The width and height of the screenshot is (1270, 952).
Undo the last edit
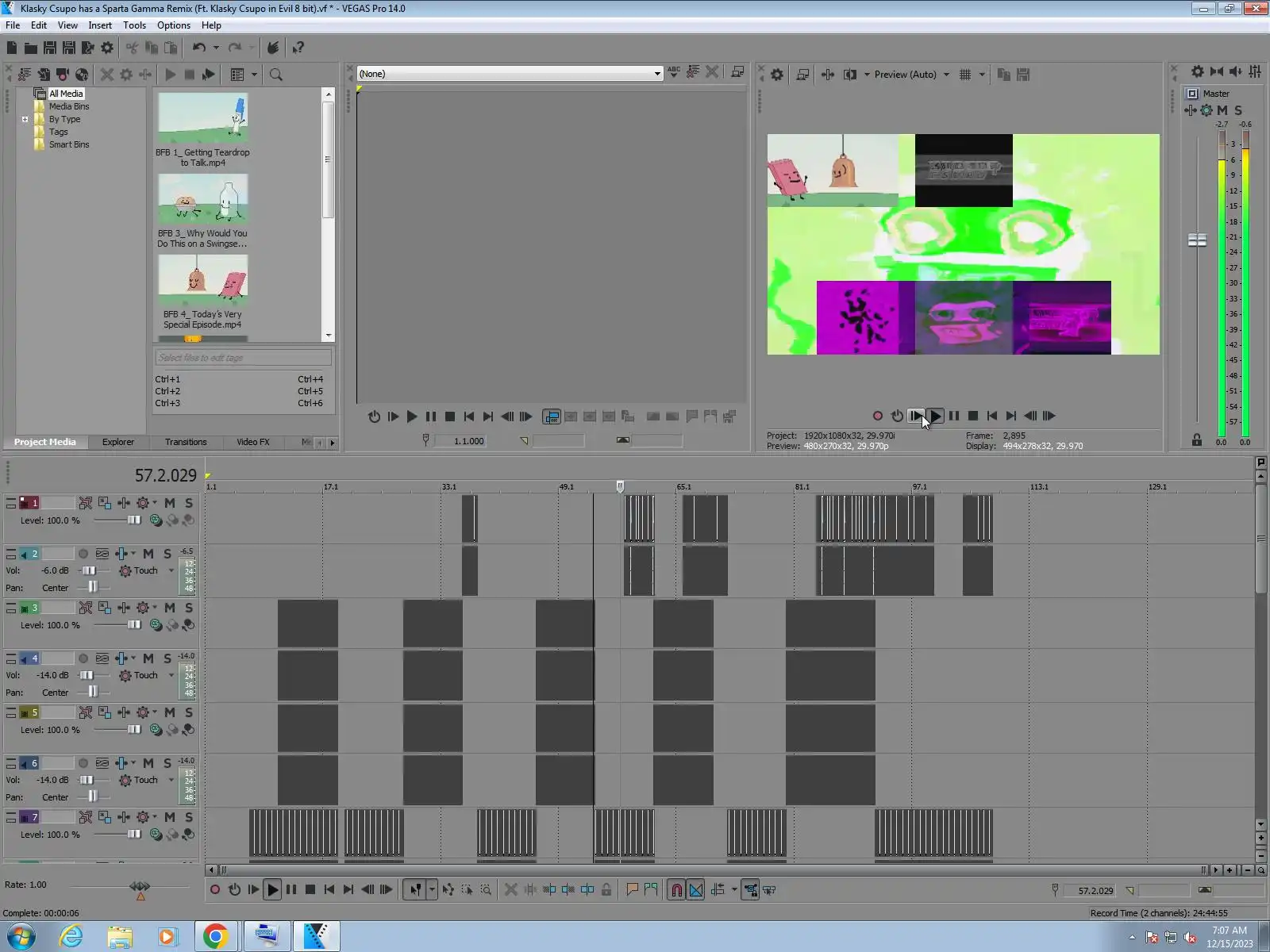click(198, 48)
